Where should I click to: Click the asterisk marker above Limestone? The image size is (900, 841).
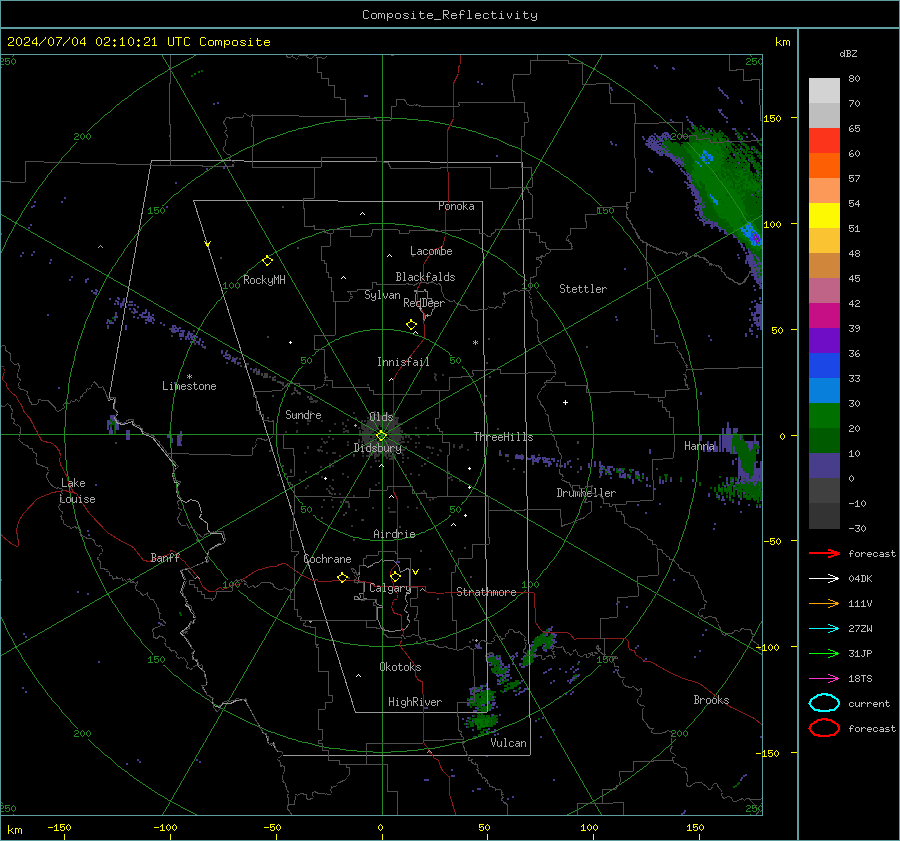point(189,377)
